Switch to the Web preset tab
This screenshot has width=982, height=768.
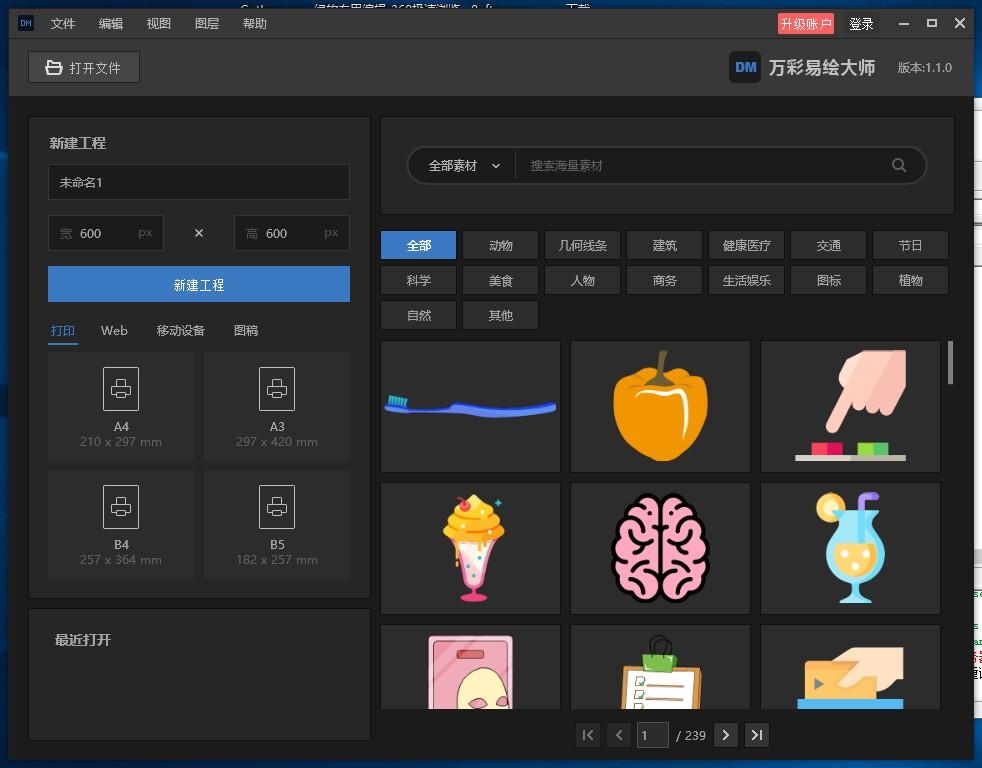114,331
